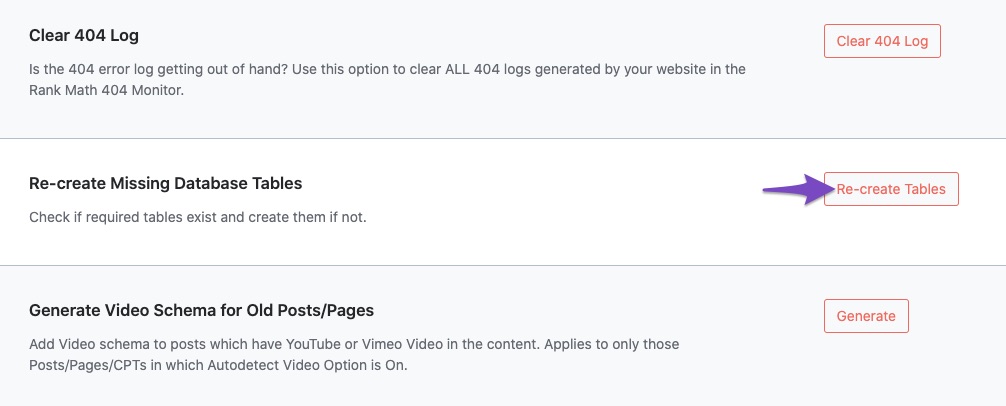
Task: Click the word 'Old' in the video schema heading
Action: (260, 311)
